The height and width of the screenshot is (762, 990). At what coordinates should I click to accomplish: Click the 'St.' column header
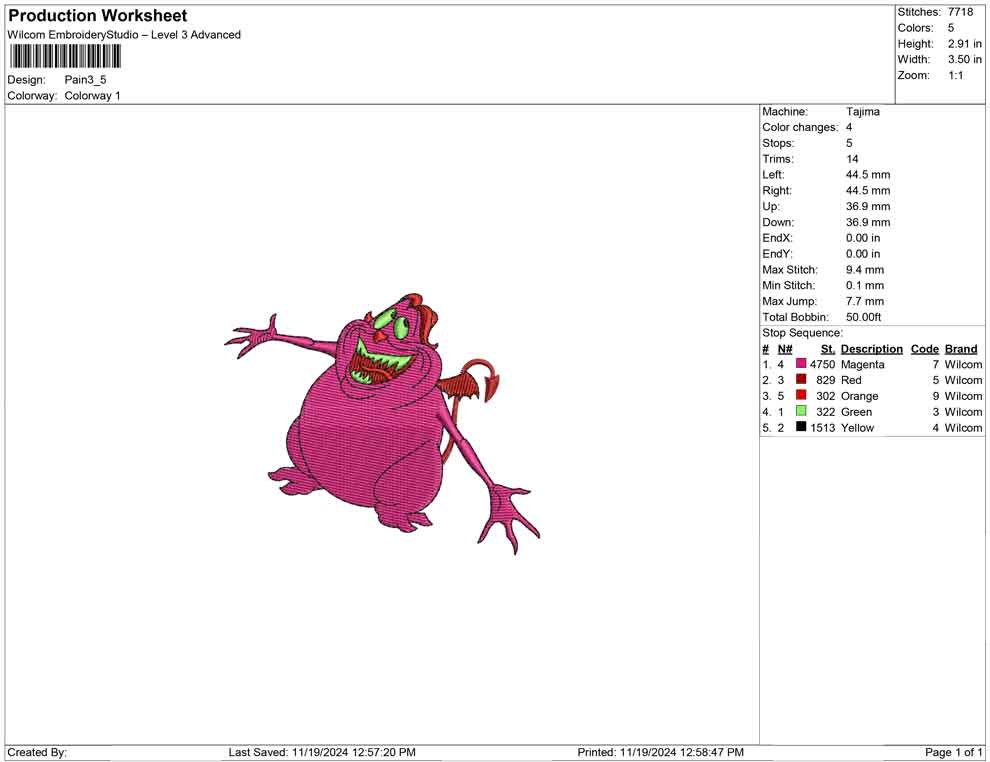pyautogui.click(x=828, y=348)
